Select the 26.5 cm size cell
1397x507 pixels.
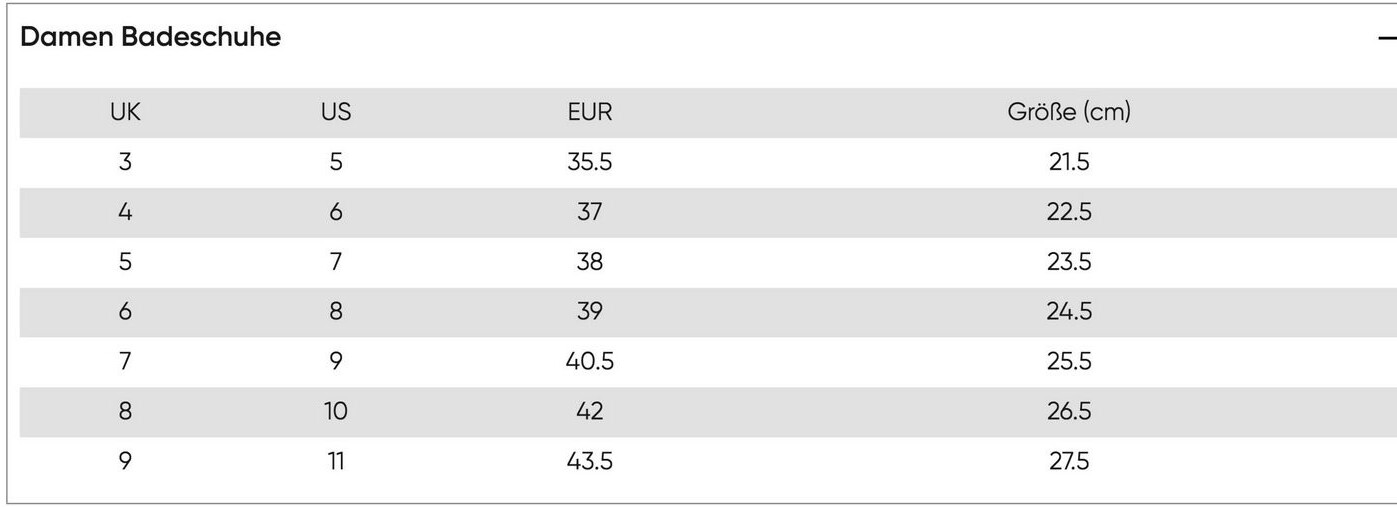click(1068, 412)
